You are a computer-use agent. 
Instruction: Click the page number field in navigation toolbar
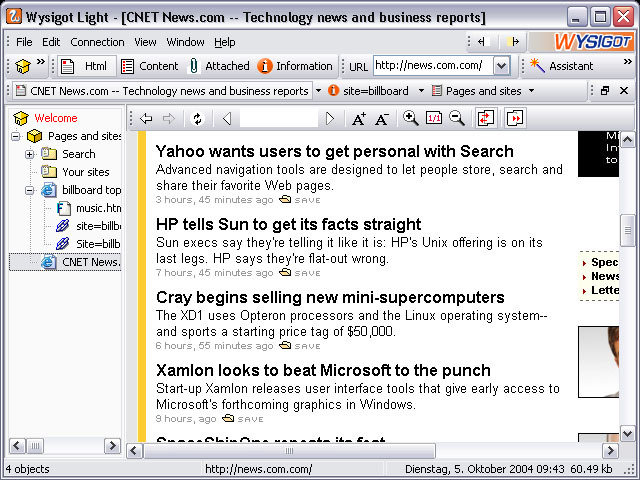click(x=278, y=119)
